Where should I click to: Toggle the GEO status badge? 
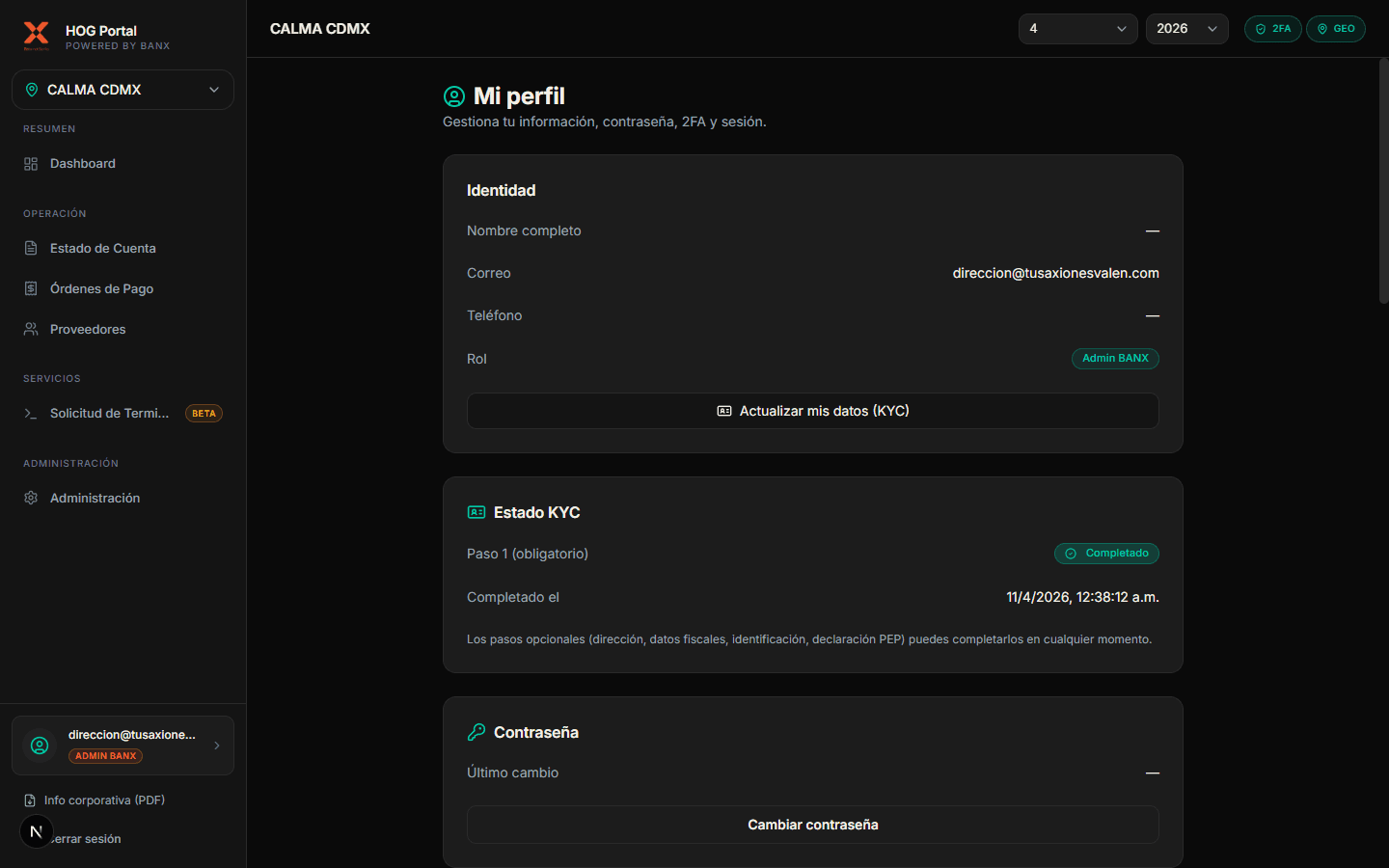point(1335,29)
